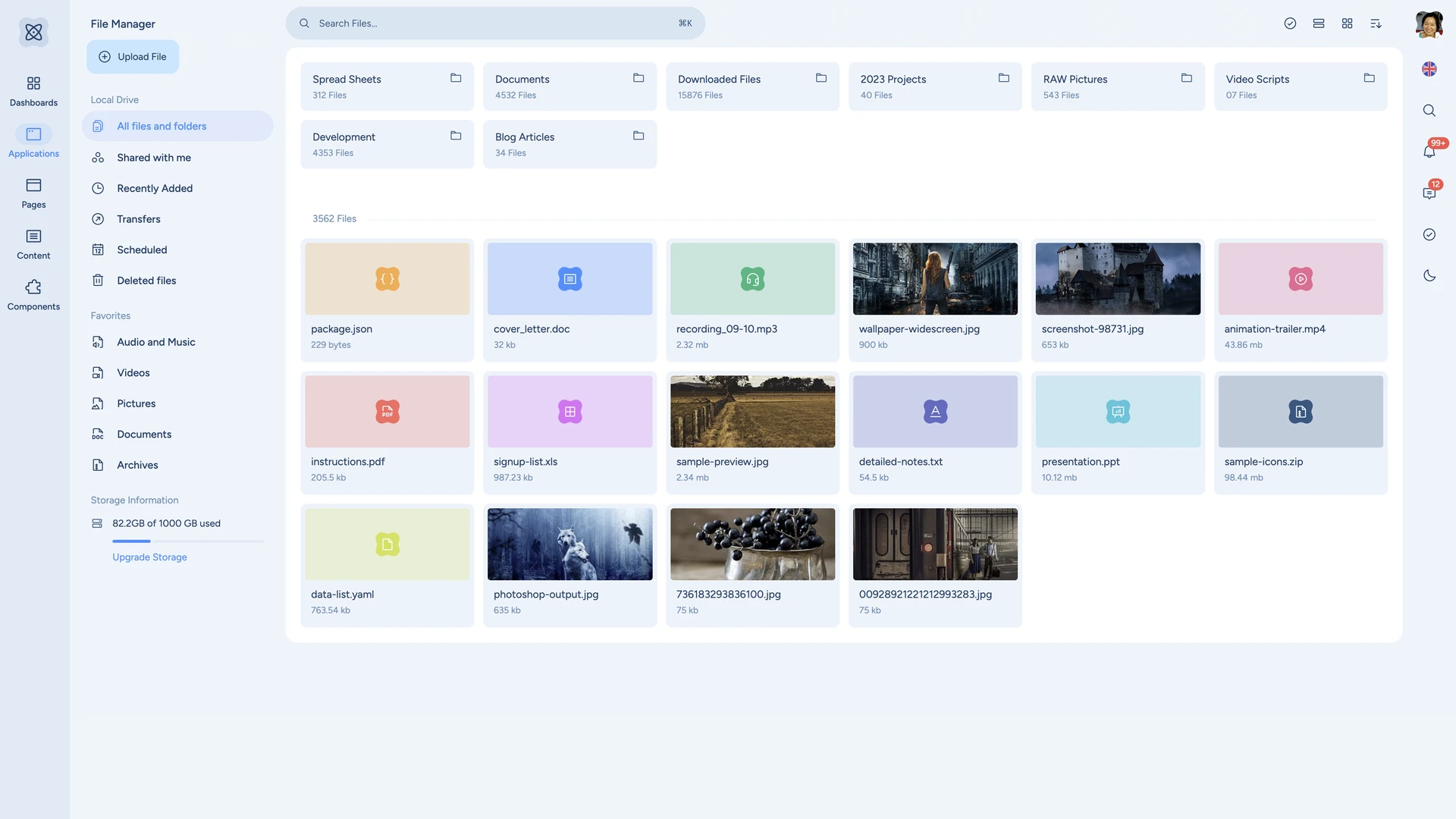Open Archives favorite
1456x819 pixels.
point(177,465)
